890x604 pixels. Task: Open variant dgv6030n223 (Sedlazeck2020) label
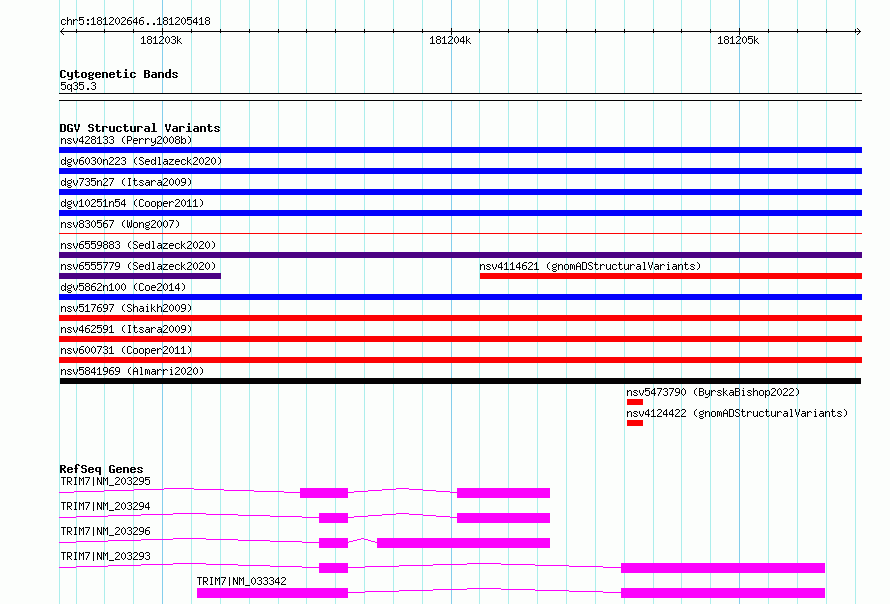[x=141, y=161]
